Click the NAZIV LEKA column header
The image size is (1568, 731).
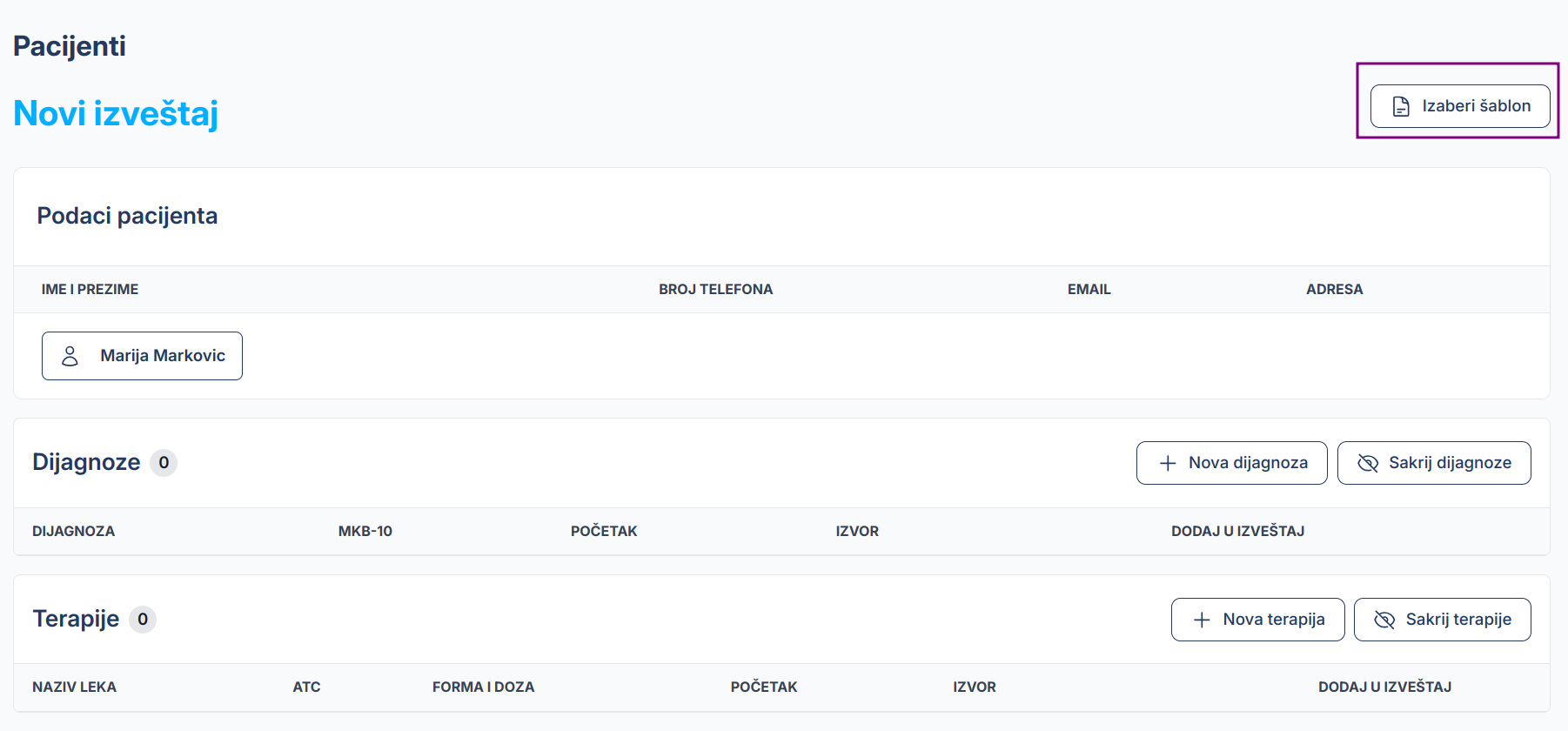74,687
